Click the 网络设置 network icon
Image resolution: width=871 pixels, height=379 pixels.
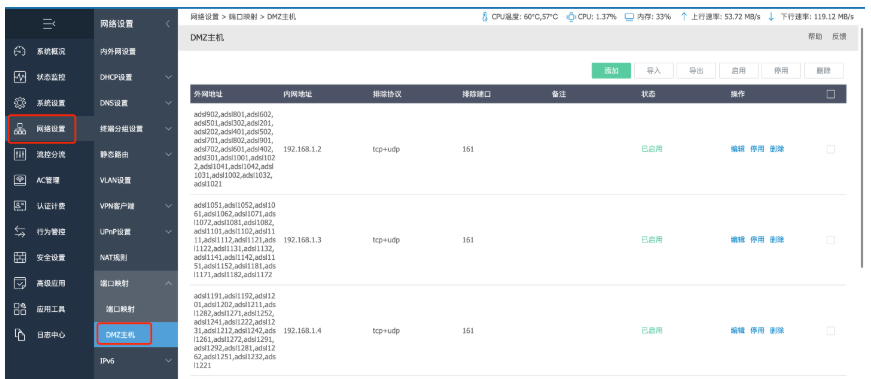coord(20,129)
